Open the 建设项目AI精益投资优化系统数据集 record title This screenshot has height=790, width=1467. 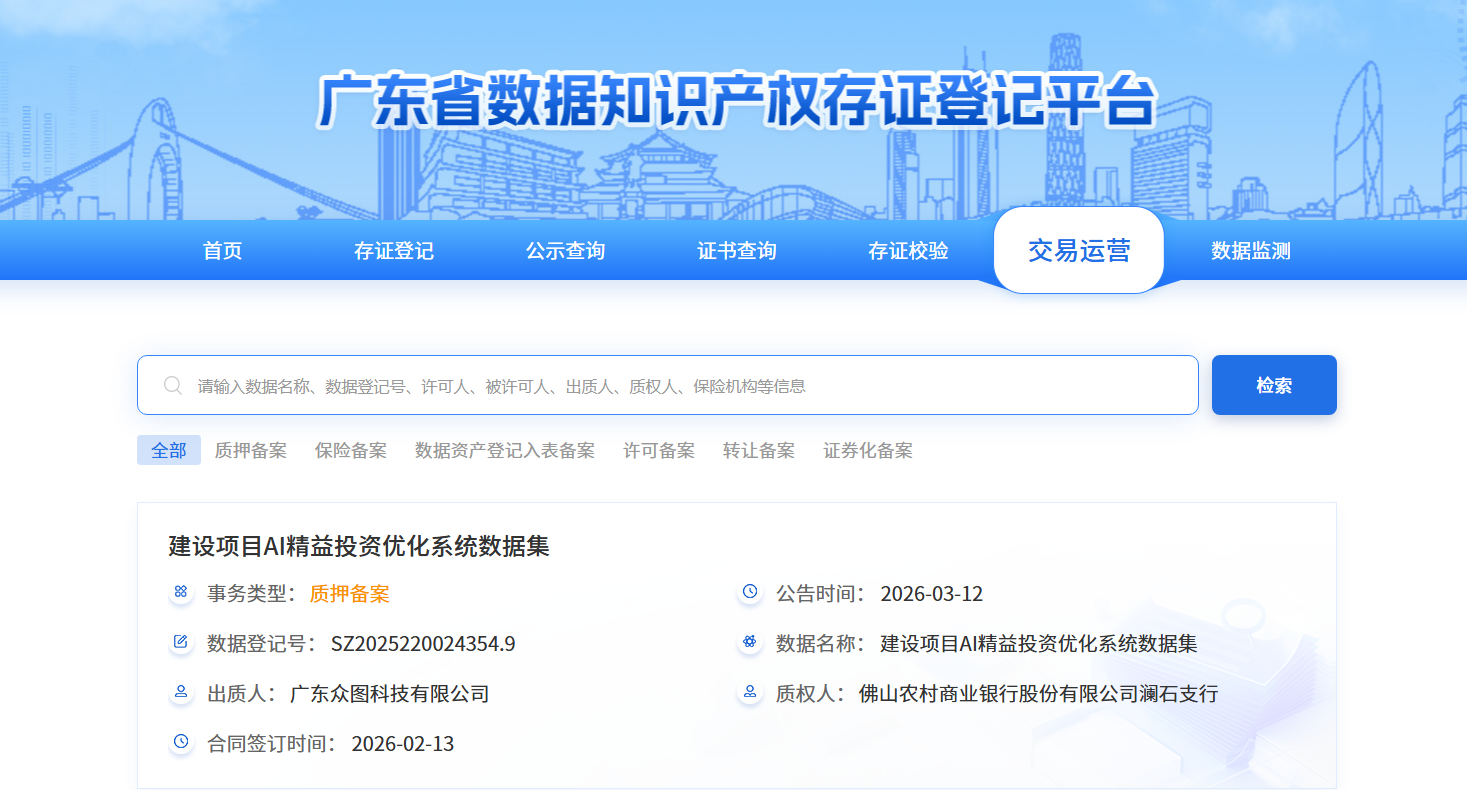pos(359,546)
